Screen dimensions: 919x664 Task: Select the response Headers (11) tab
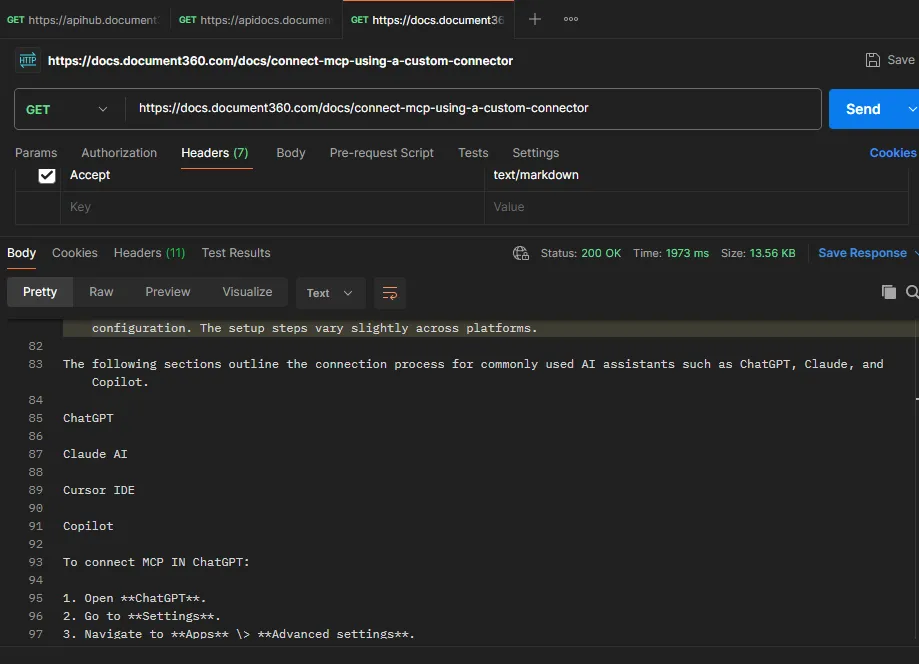tap(149, 253)
